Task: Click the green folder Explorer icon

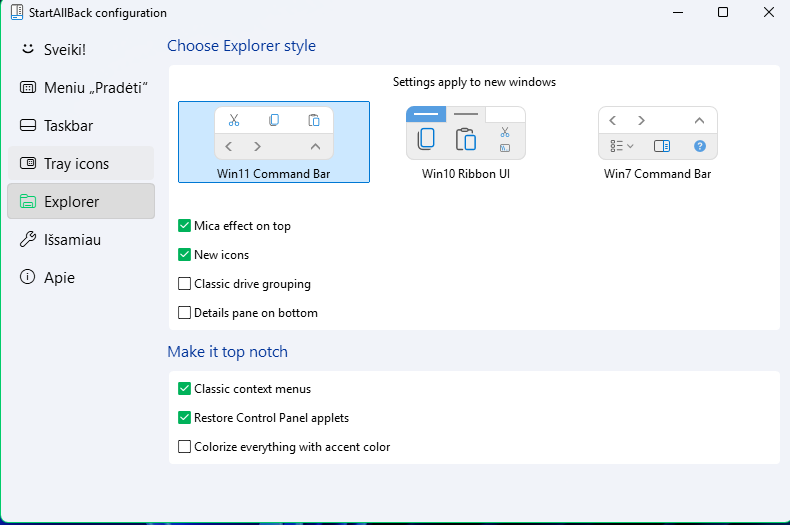Action: point(28,201)
